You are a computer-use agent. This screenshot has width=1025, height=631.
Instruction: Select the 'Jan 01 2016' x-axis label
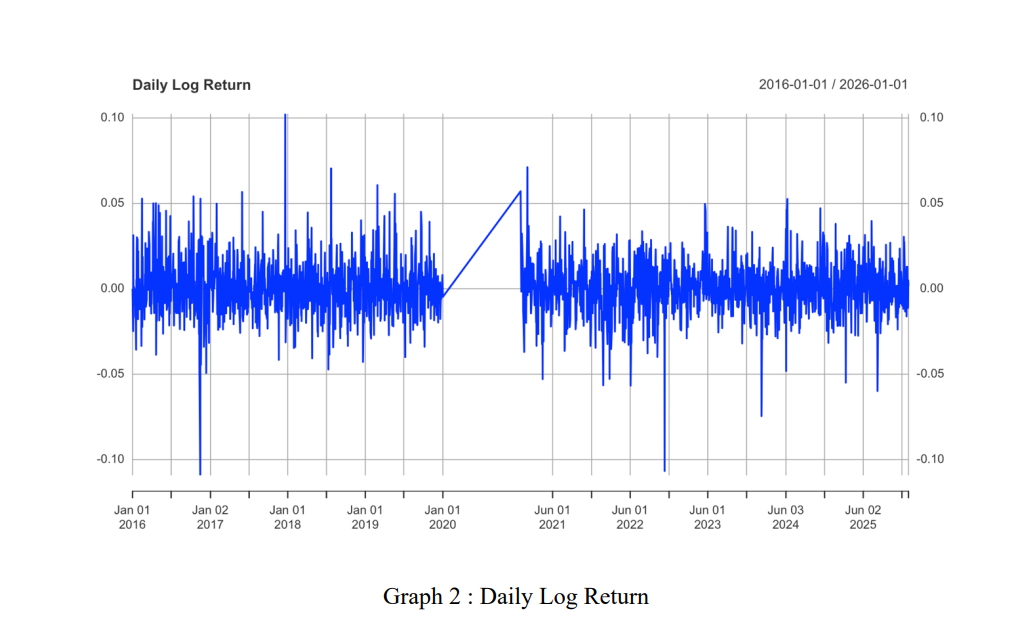132,517
